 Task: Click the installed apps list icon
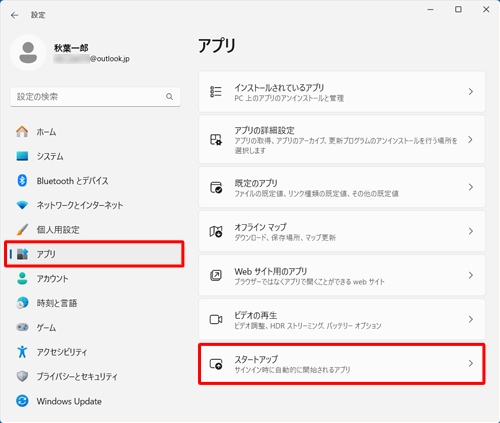tap(216, 92)
